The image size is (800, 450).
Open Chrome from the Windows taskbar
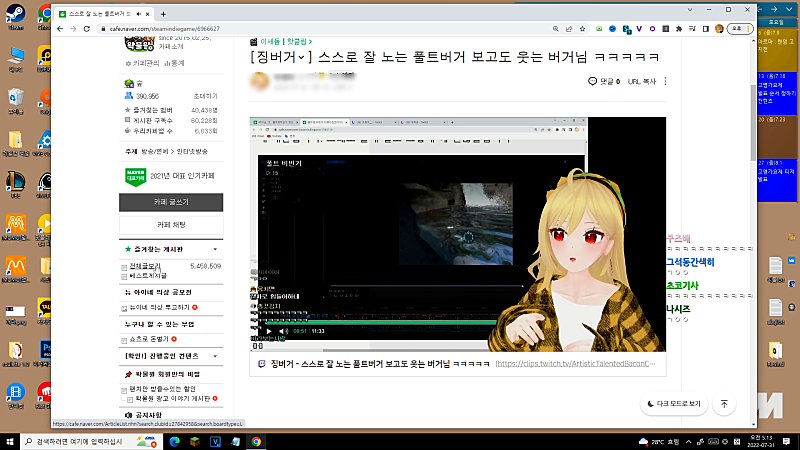click(256, 441)
